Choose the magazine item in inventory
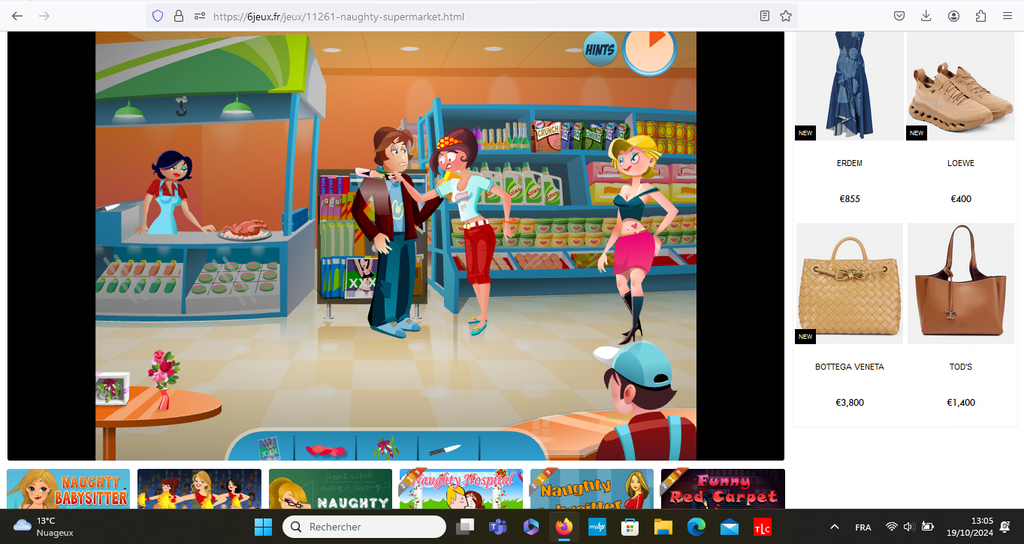The height and width of the screenshot is (544, 1024). 267,448
